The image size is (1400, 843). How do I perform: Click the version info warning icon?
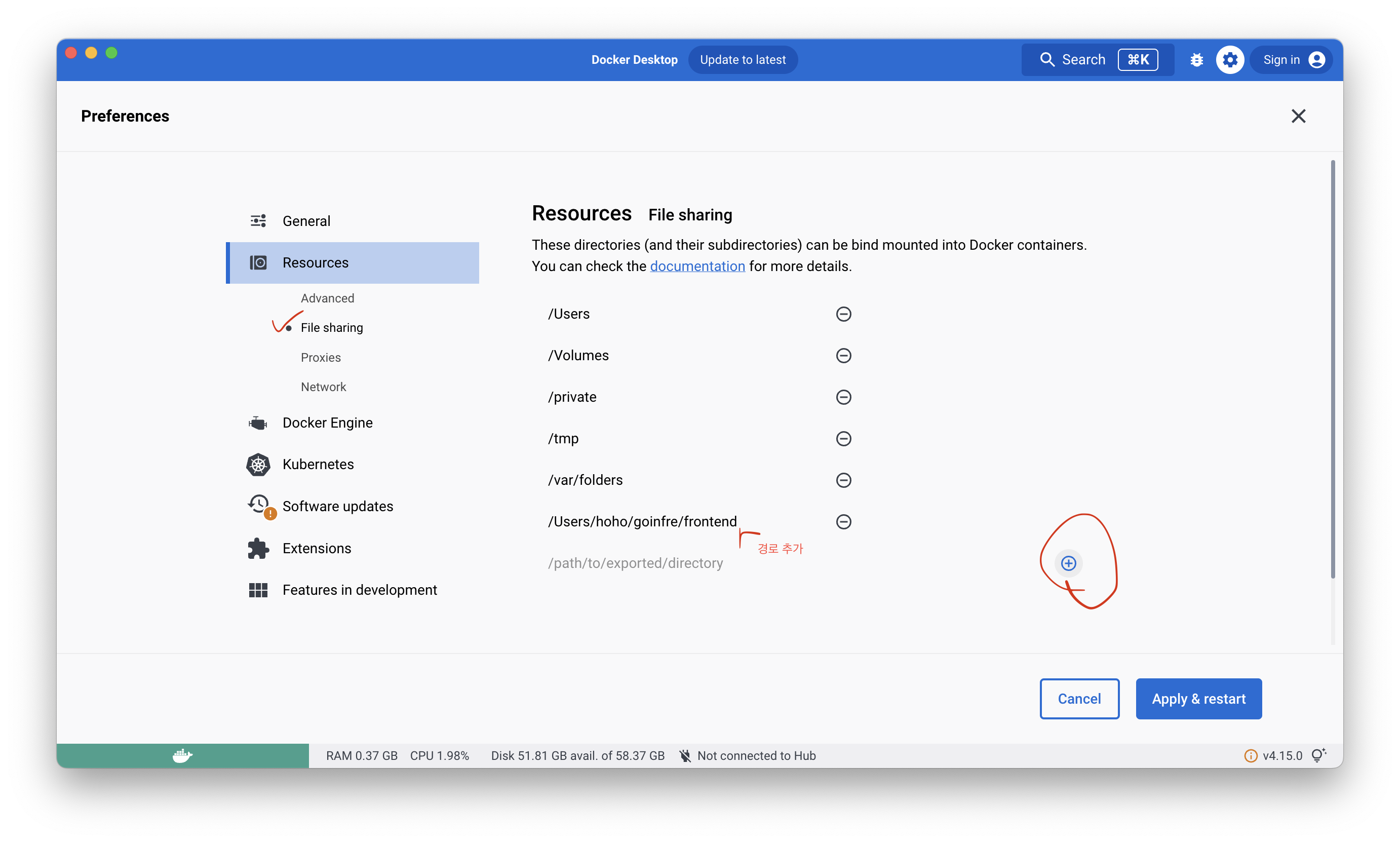pyautogui.click(x=1250, y=755)
